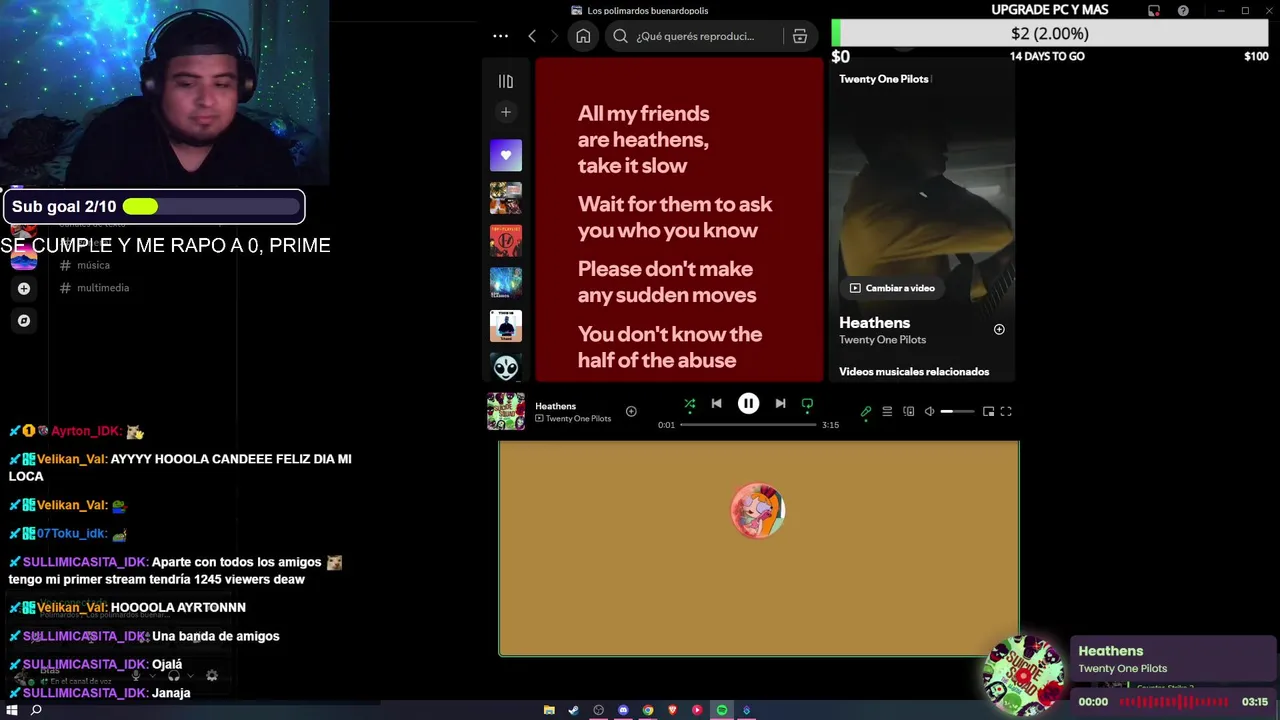The image size is (1280, 720).
Task: Open 'Videos musicales relacionados' section
Action: [914, 371]
